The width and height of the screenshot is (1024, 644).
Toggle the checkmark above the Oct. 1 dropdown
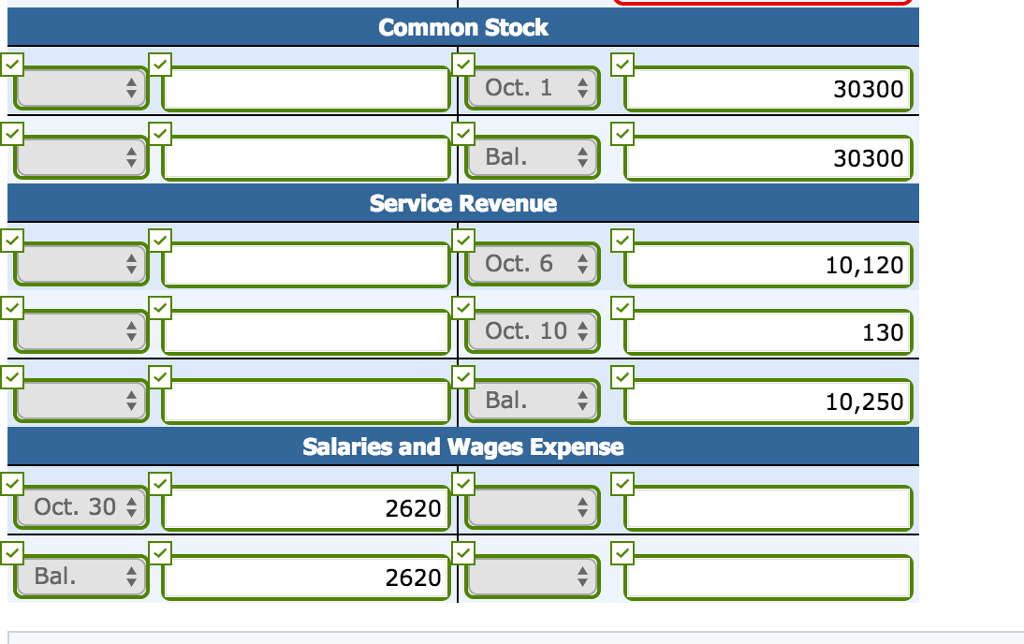[463, 64]
